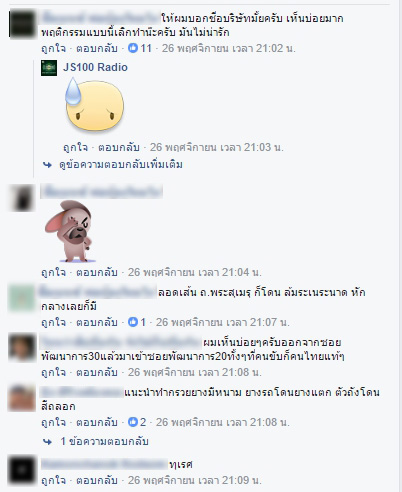Click the like icon showing 2 reactions
Viewport: 402px width, 492px height.
coord(133,422)
